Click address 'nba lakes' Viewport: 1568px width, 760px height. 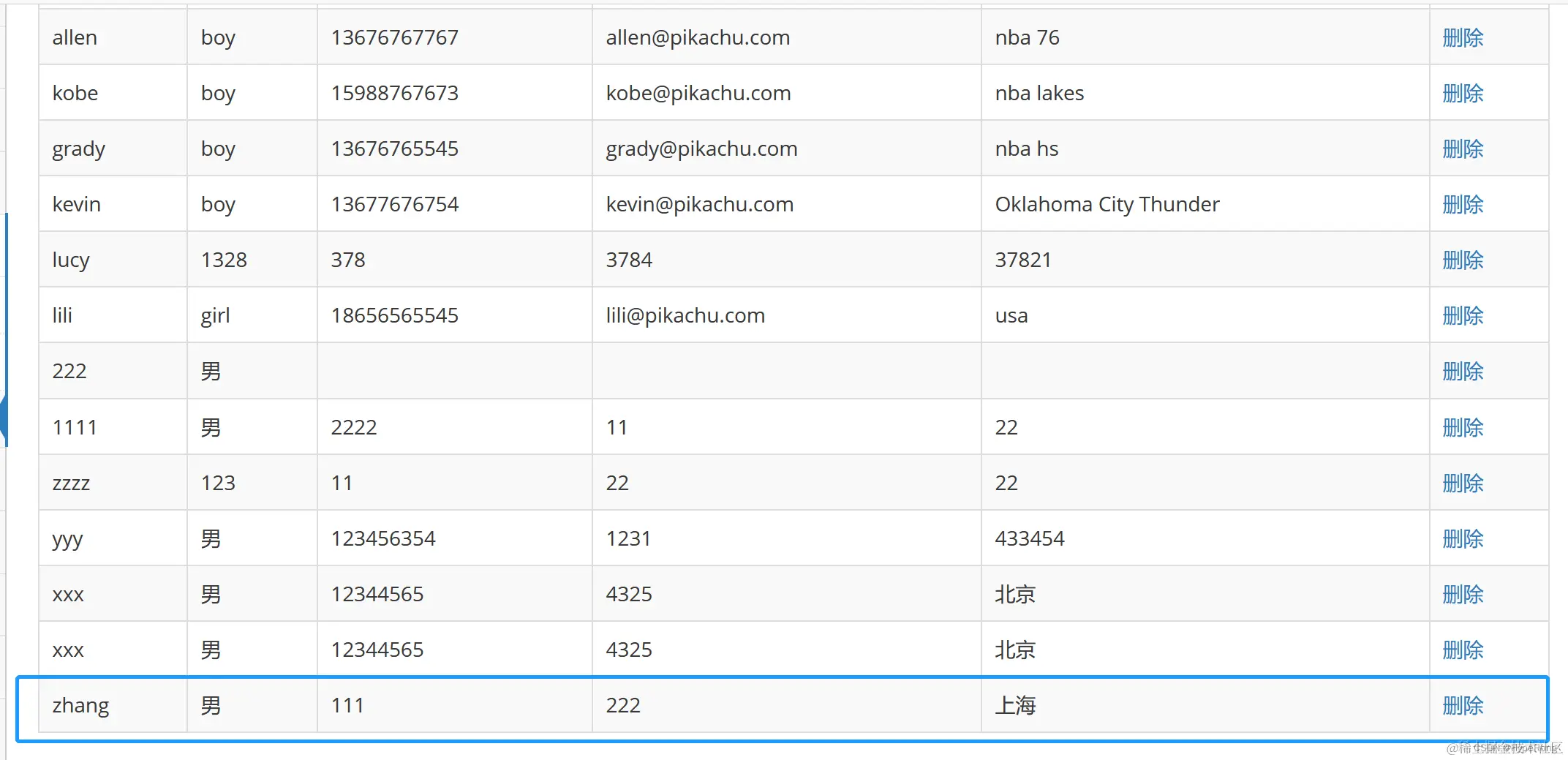(1039, 93)
